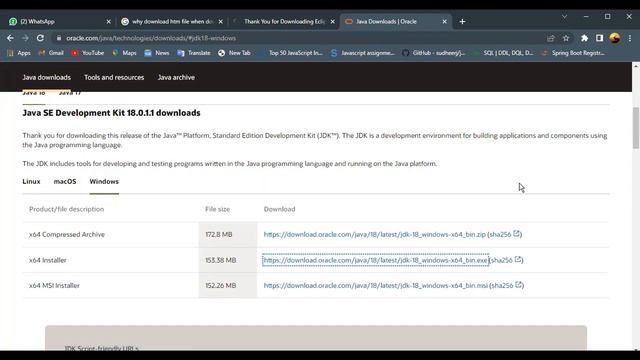
Task: Open Apps bookmark shortcut
Action: click(19, 53)
